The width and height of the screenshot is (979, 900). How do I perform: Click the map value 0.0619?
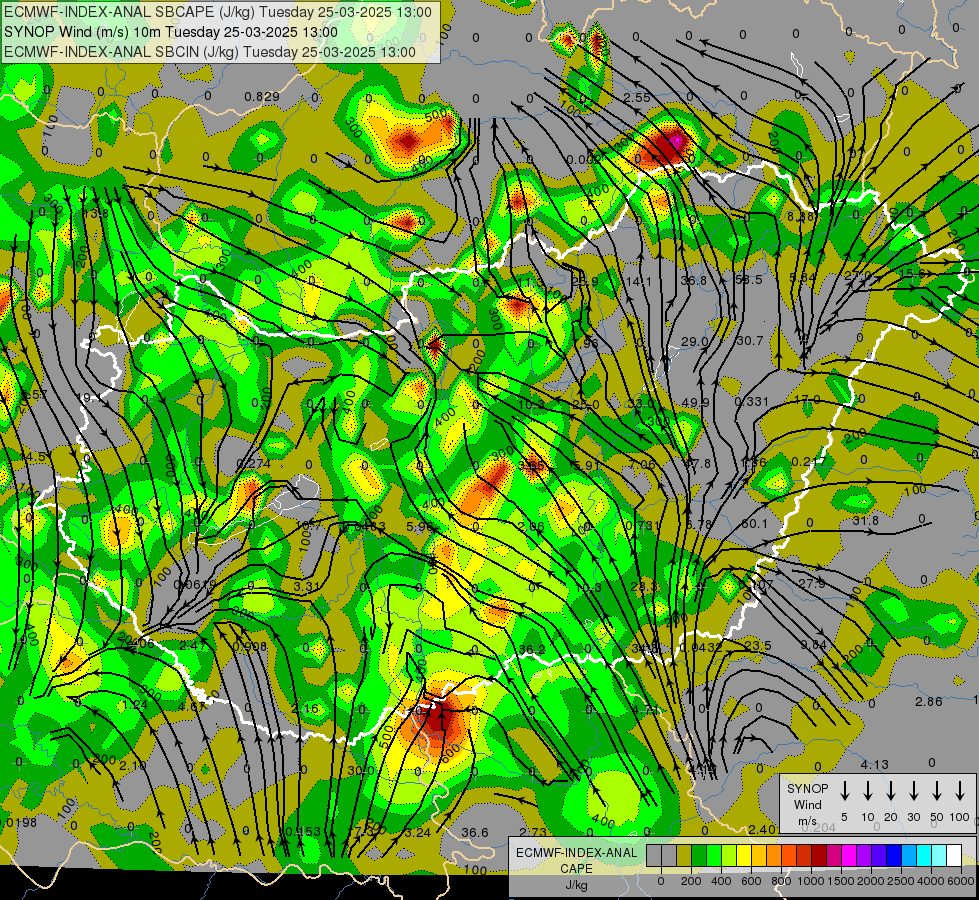tap(195, 585)
